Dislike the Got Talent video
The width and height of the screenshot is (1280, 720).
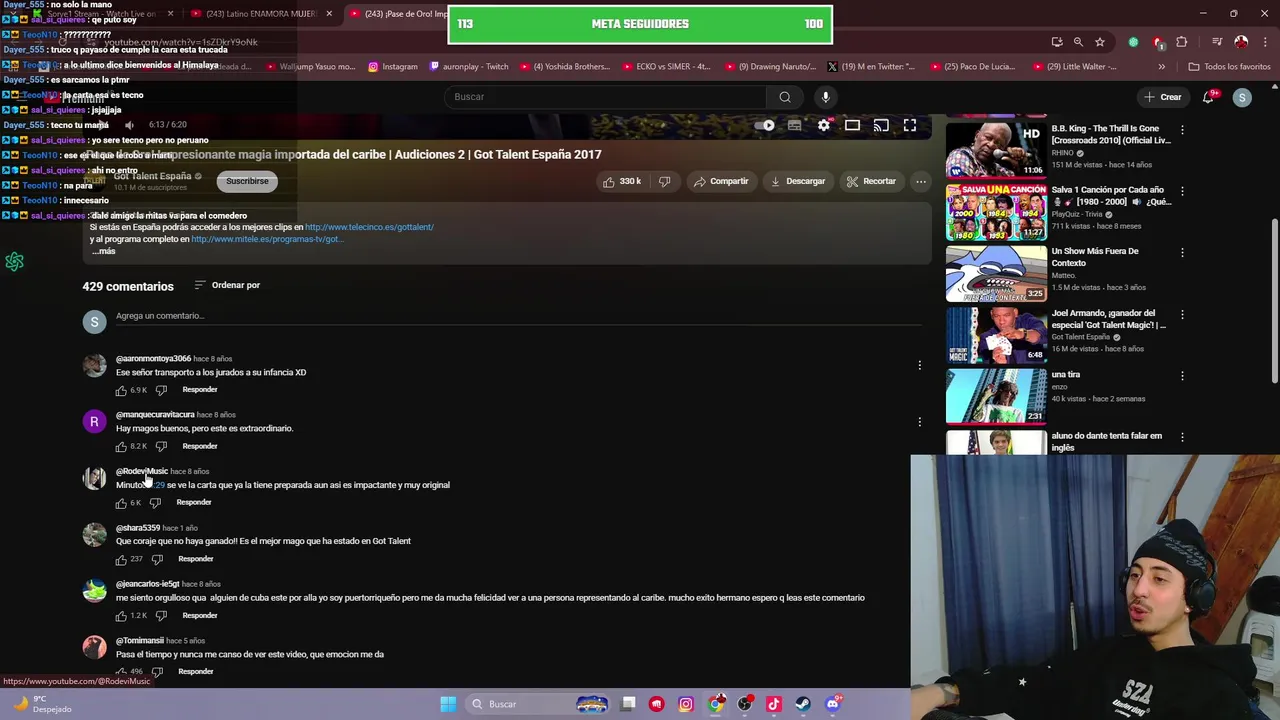pyautogui.click(x=664, y=181)
